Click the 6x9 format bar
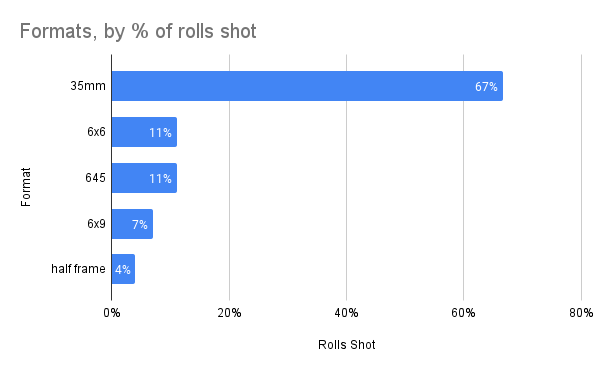The image size is (600, 371). [x=132, y=224]
